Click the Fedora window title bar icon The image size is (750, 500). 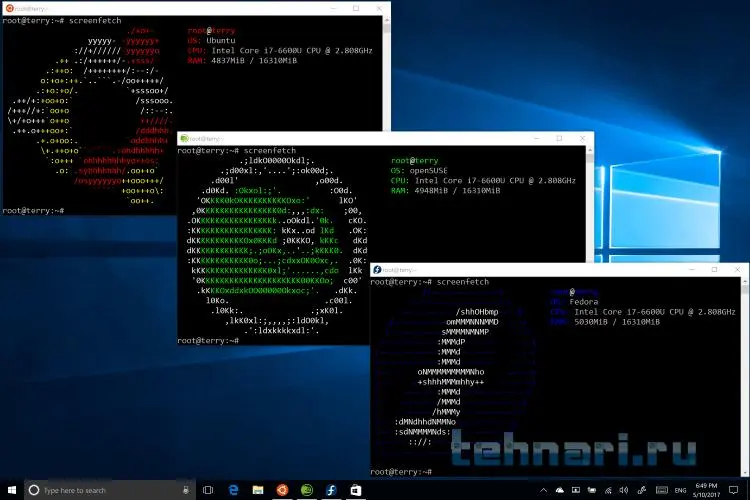(x=377, y=269)
